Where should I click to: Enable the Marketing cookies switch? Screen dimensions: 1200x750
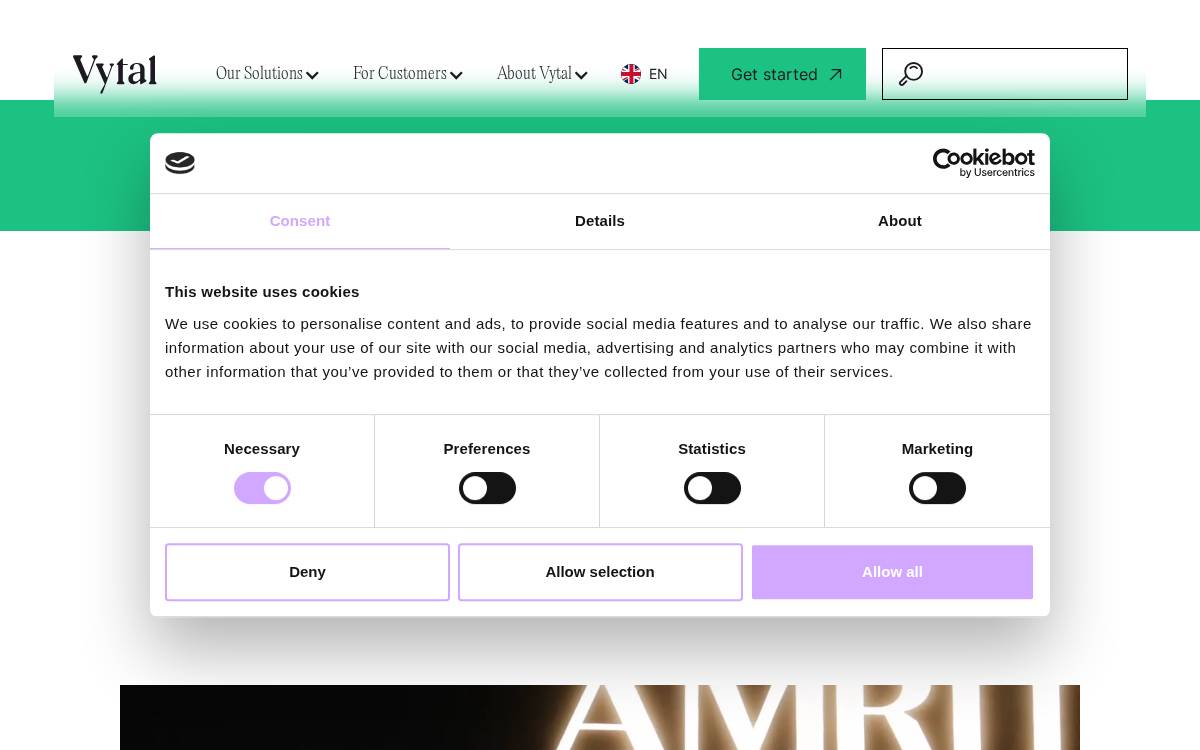[x=937, y=488]
